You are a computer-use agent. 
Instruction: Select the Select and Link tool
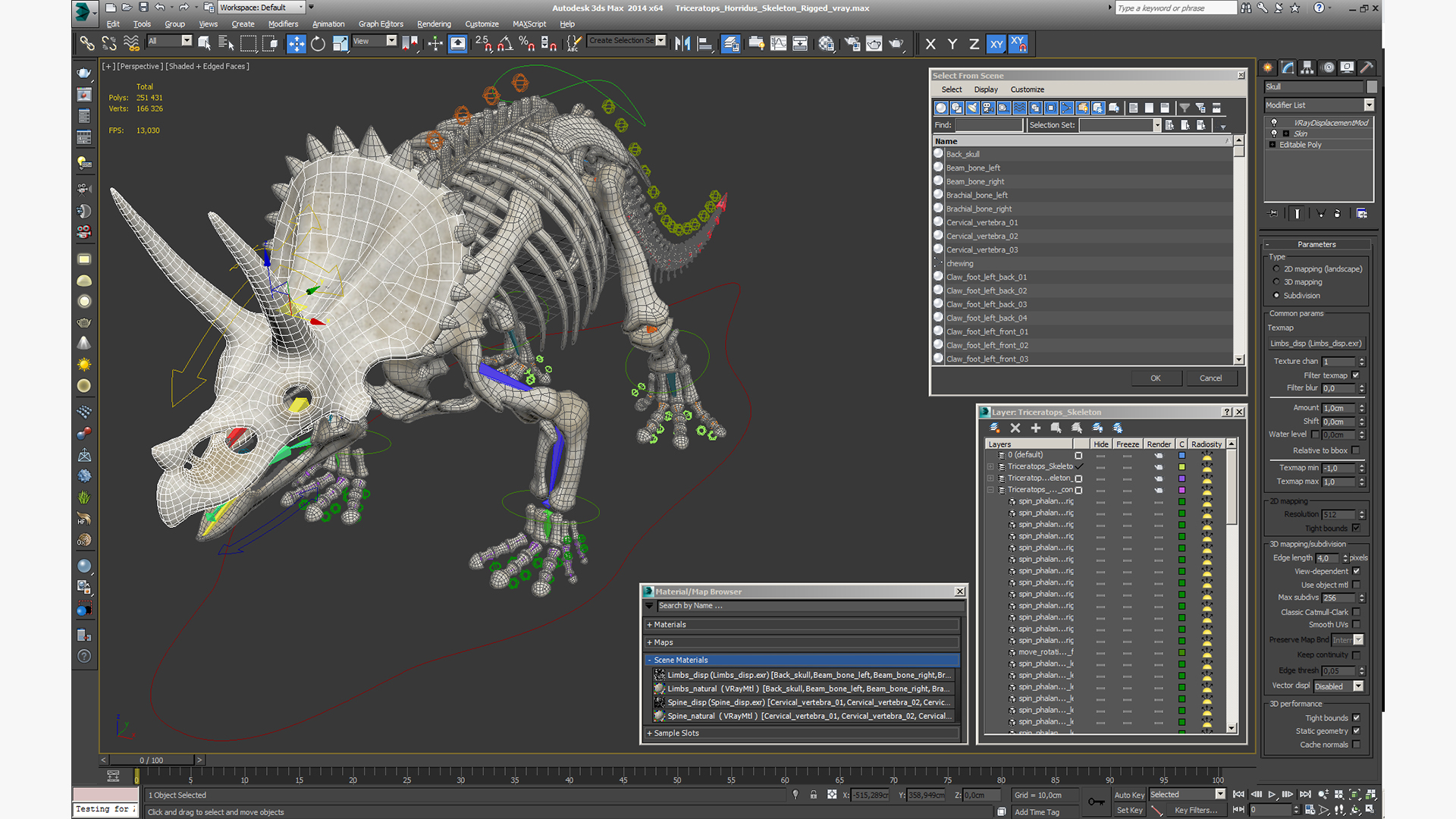pos(87,43)
